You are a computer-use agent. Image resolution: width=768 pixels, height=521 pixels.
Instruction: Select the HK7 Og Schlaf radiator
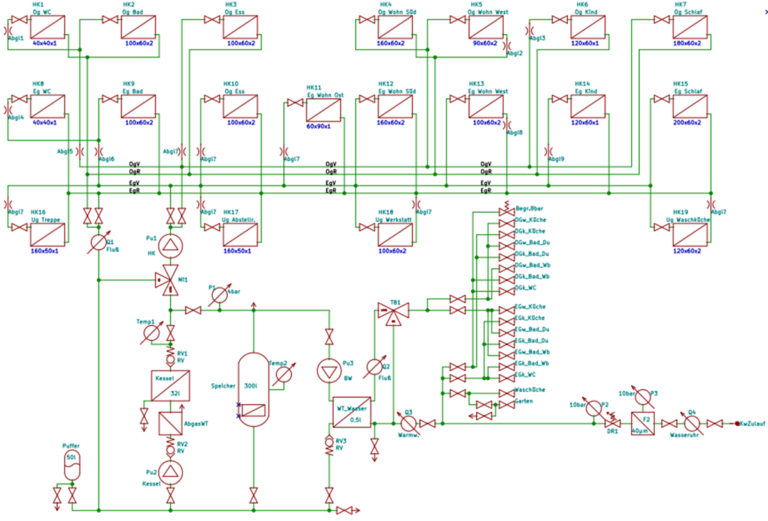[x=690, y=27]
